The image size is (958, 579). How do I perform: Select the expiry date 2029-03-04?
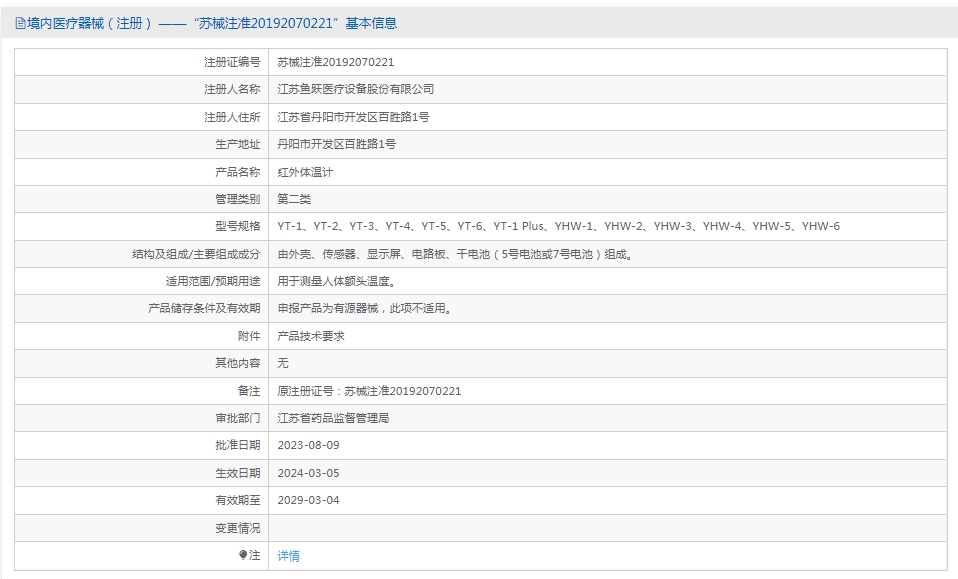[308, 500]
